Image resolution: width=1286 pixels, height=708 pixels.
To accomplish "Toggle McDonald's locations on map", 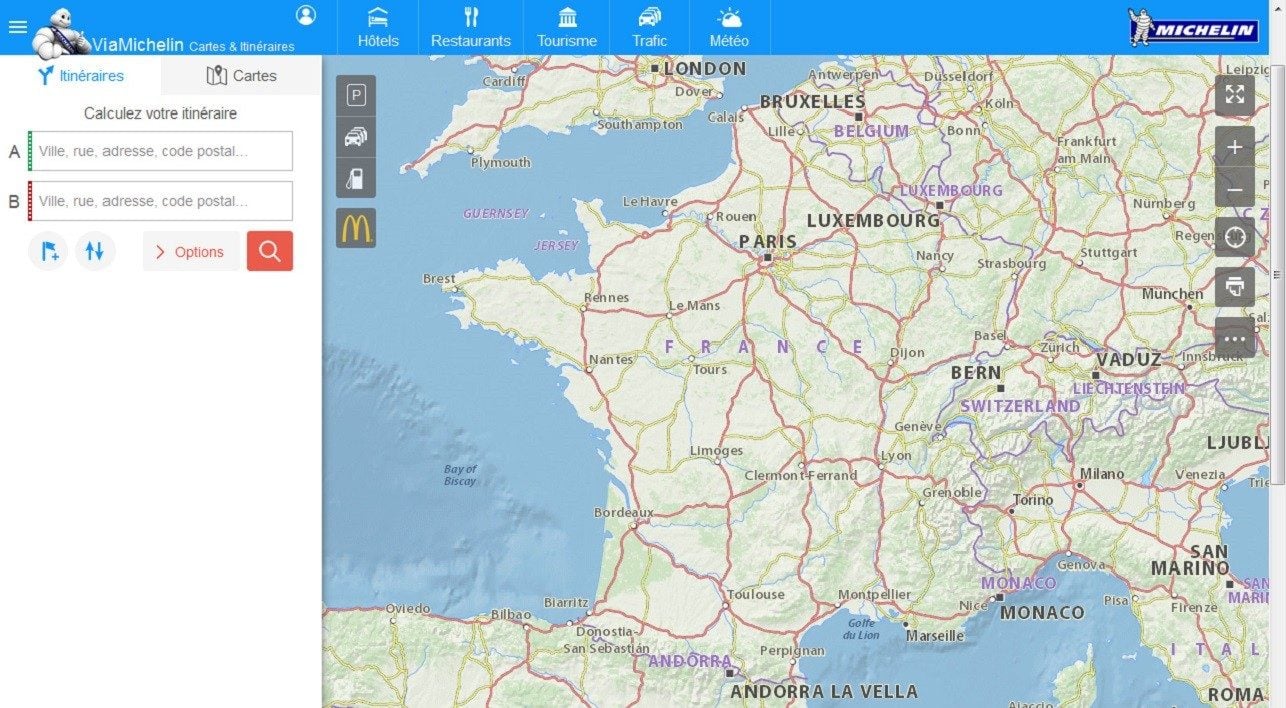I will (356, 228).
